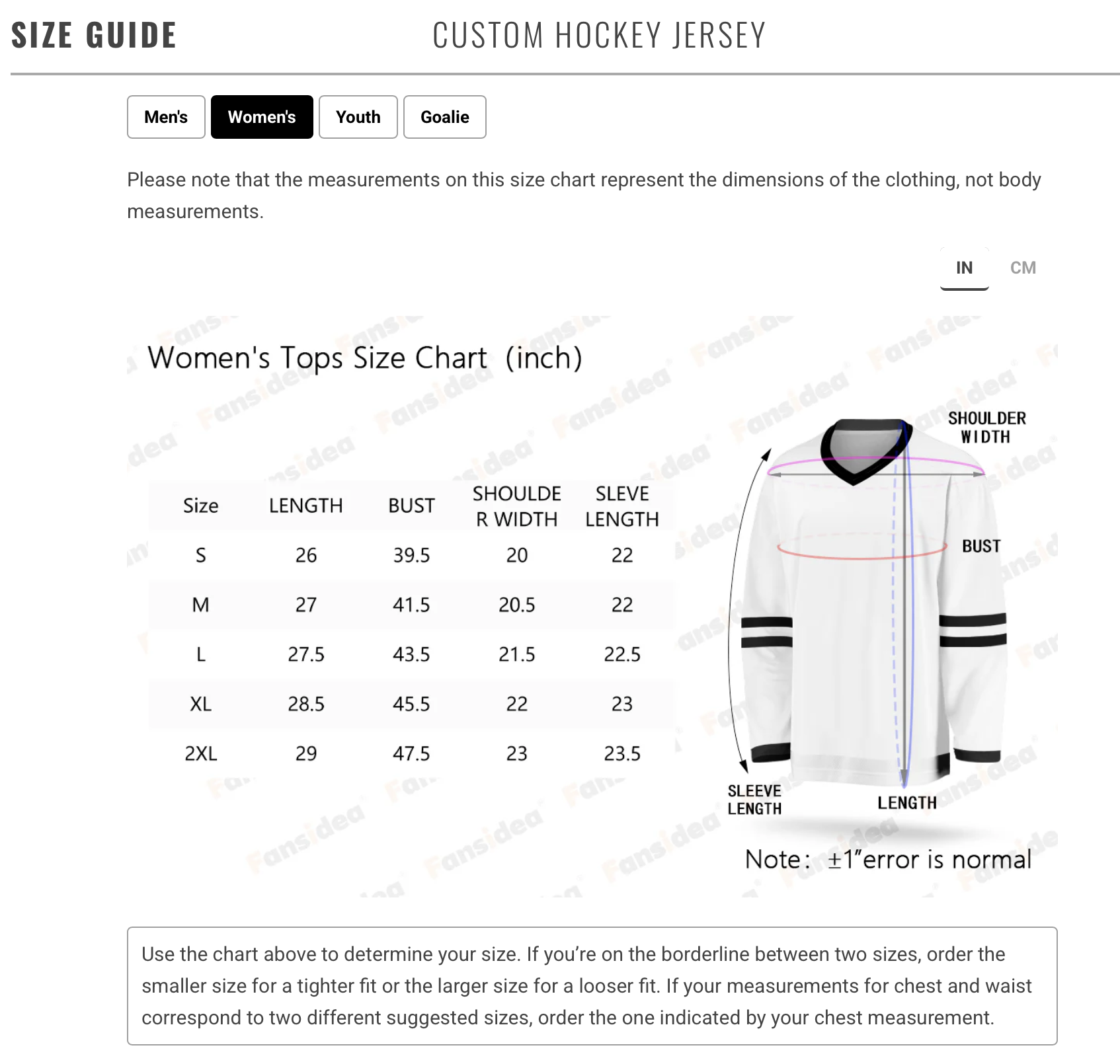The width and height of the screenshot is (1120, 1064).
Task: Click the SLEVE LENGTH column header
Action: [621, 506]
